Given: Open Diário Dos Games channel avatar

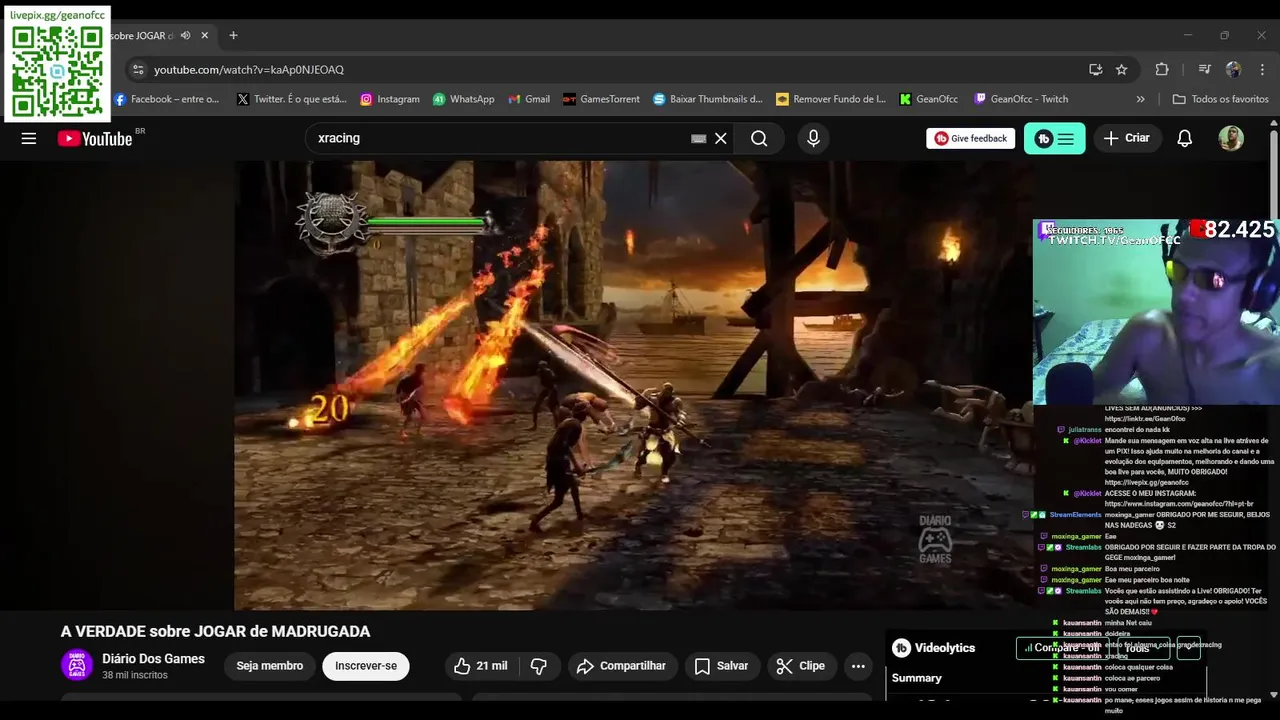Looking at the screenshot, I should tap(77, 665).
